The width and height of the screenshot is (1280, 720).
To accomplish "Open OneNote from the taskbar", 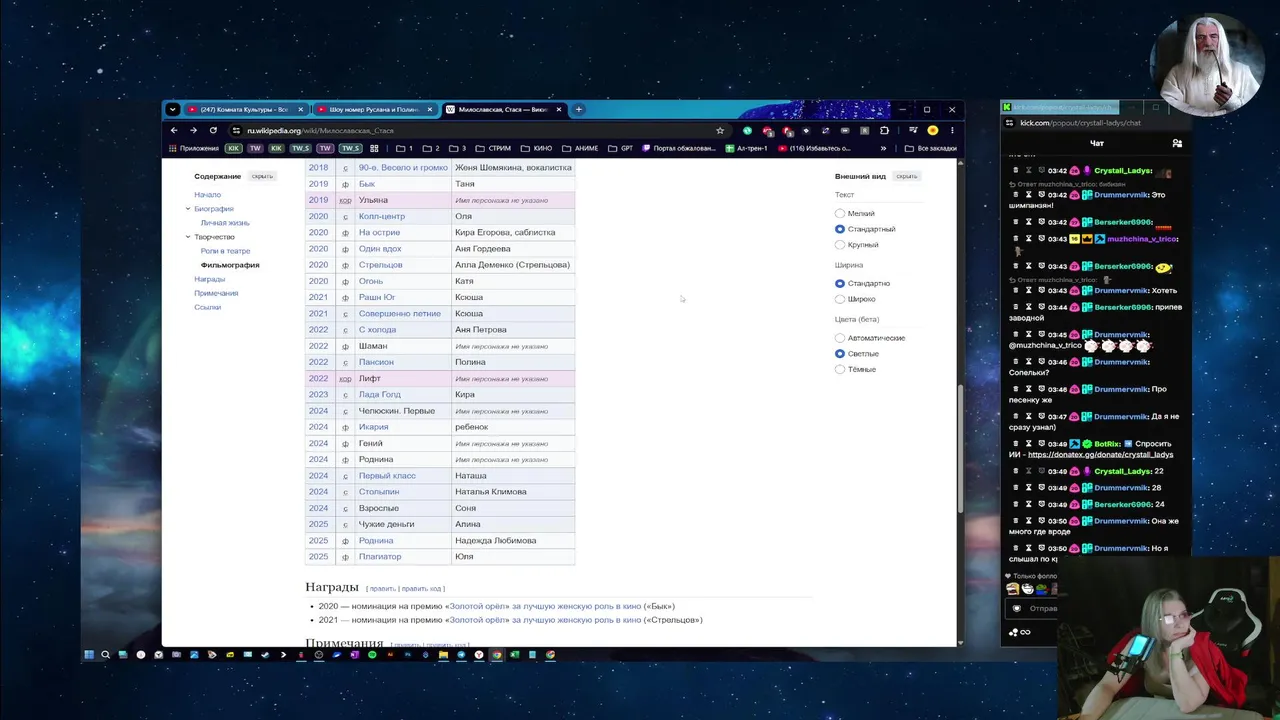I will coord(354,655).
